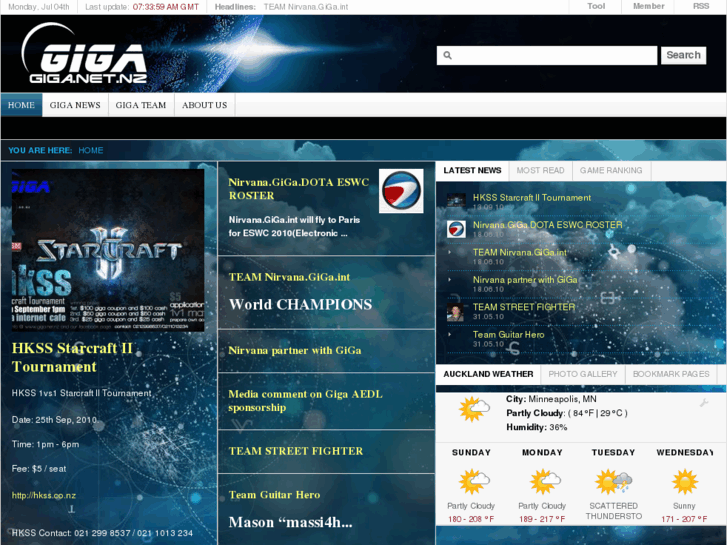The height and width of the screenshot is (545, 727).
Task: Switch to the MOST READ tab
Action: [x=540, y=170]
